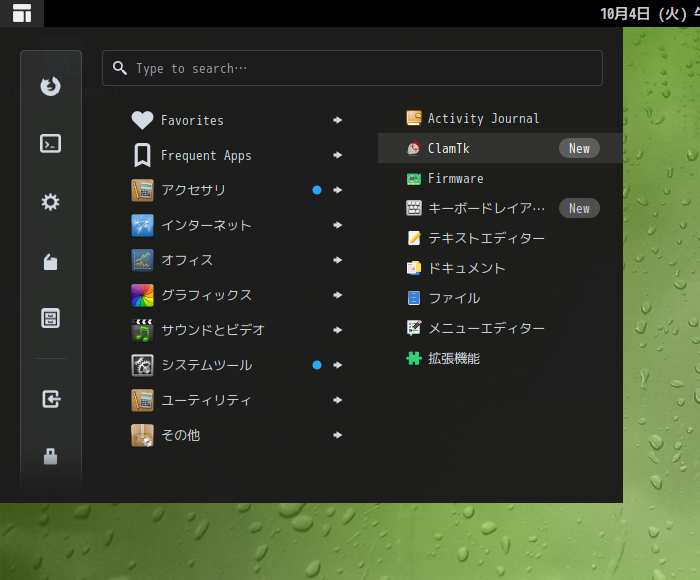Expand アクセサリ category arrow
The width and height of the screenshot is (700, 580).
338,190
